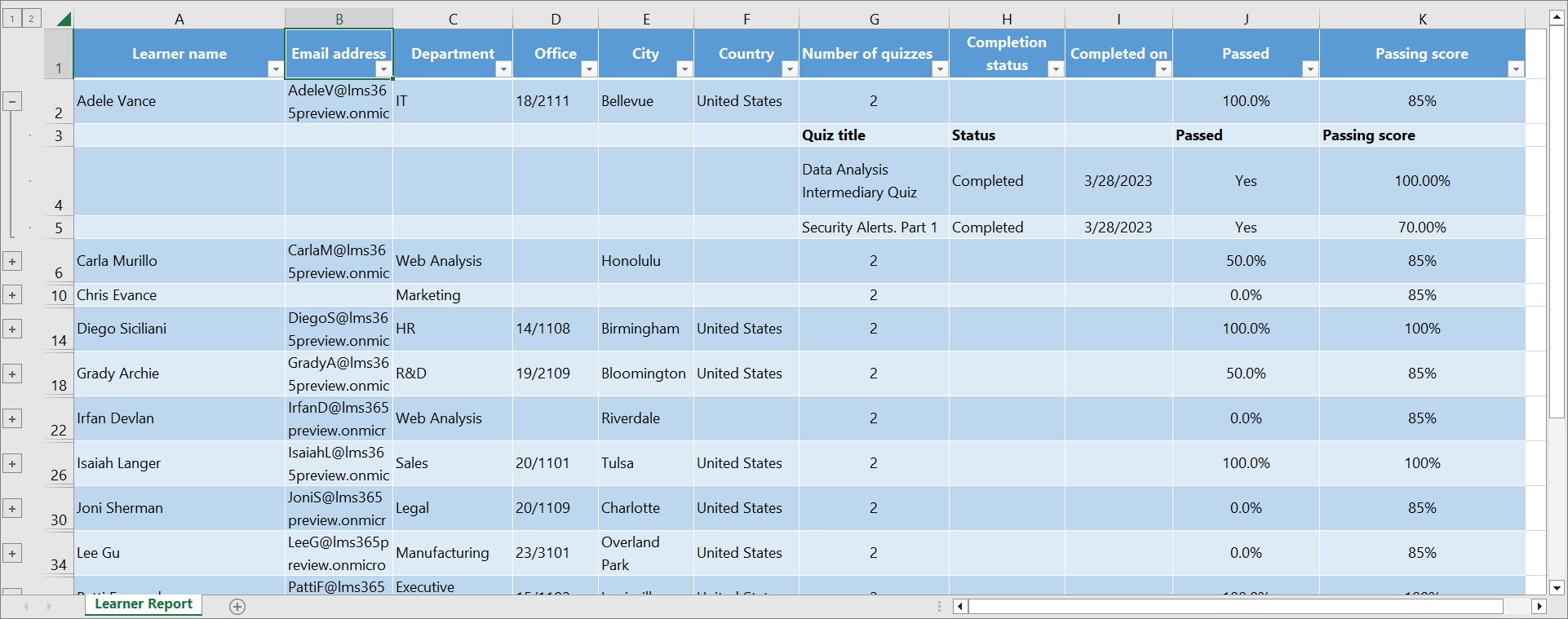Click outline level 1 button
1568x619 pixels.
[x=12, y=19]
